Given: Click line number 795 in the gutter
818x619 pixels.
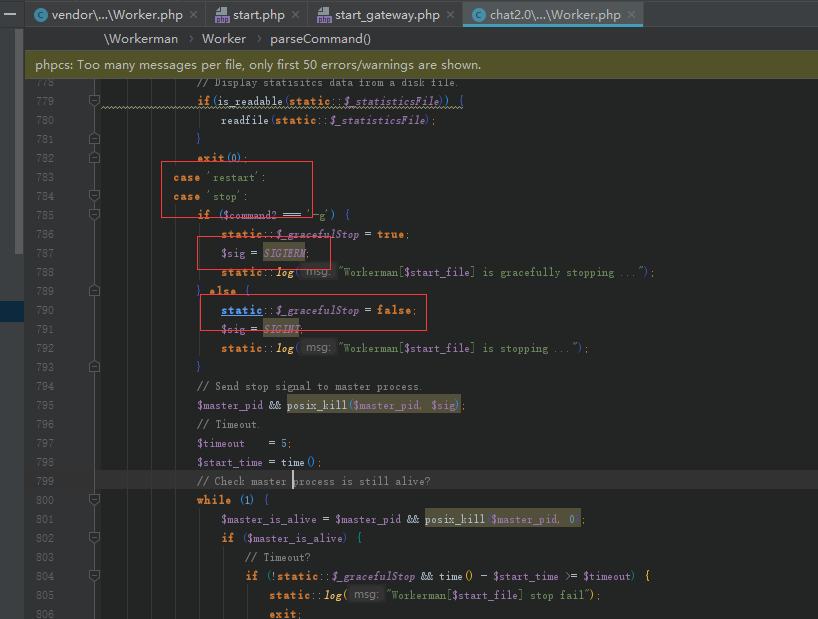Looking at the screenshot, I should click(x=45, y=405).
